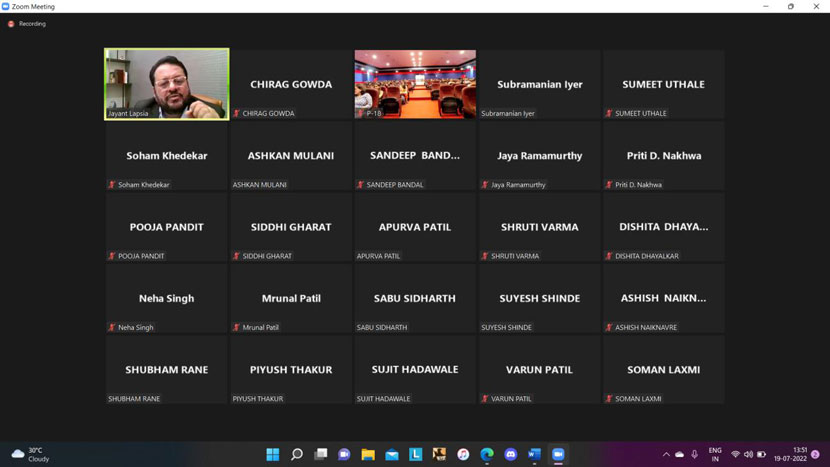Click muted mic icon on Neha Singh tile
This screenshot has height=467, width=830.
112,328
